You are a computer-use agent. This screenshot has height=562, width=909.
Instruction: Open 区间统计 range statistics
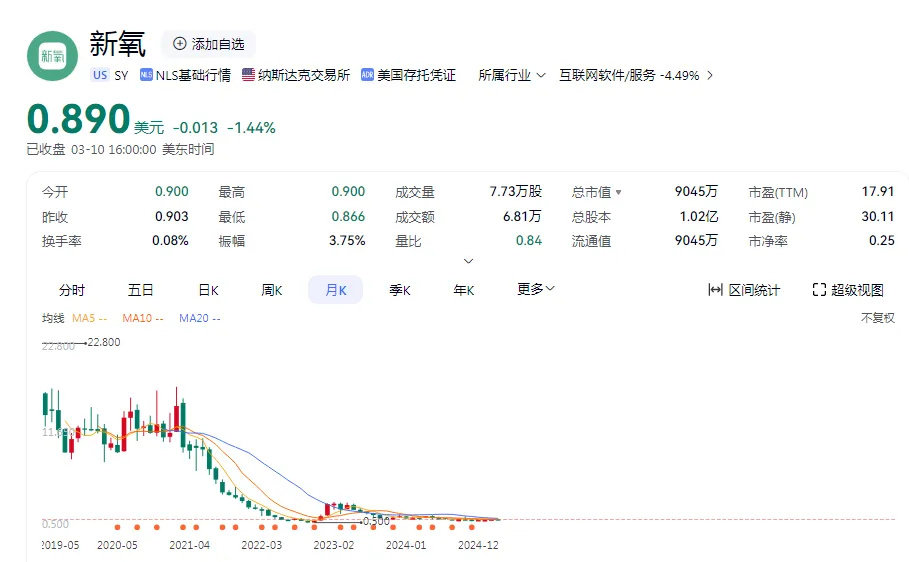point(744,289)
